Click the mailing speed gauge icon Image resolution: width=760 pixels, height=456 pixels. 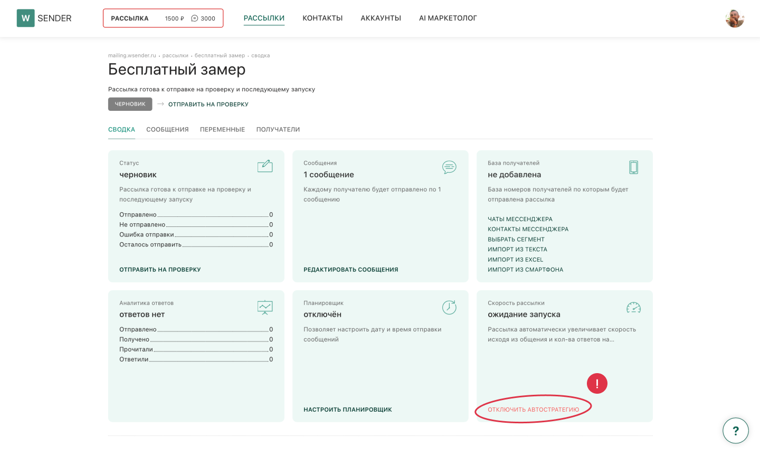[633, 308]
